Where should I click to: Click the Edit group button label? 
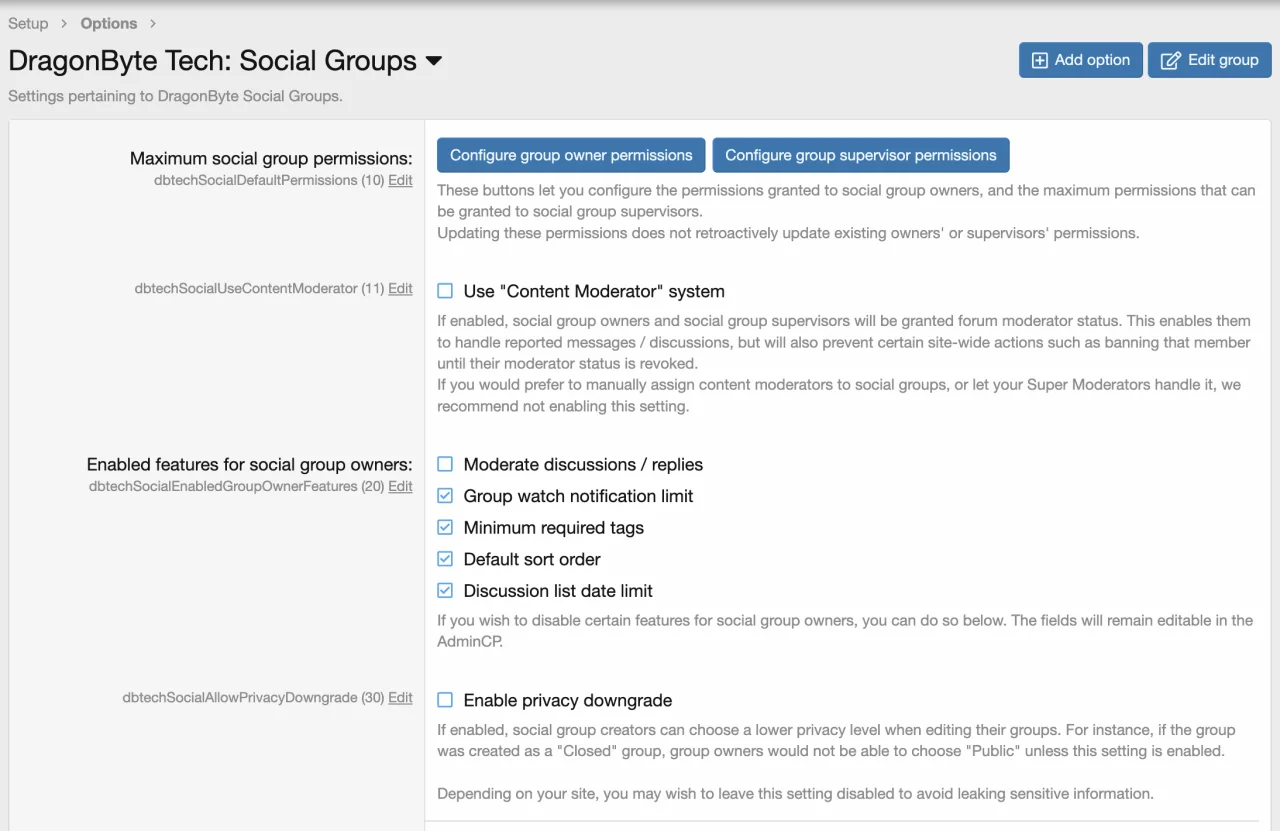click(1223, 60)
